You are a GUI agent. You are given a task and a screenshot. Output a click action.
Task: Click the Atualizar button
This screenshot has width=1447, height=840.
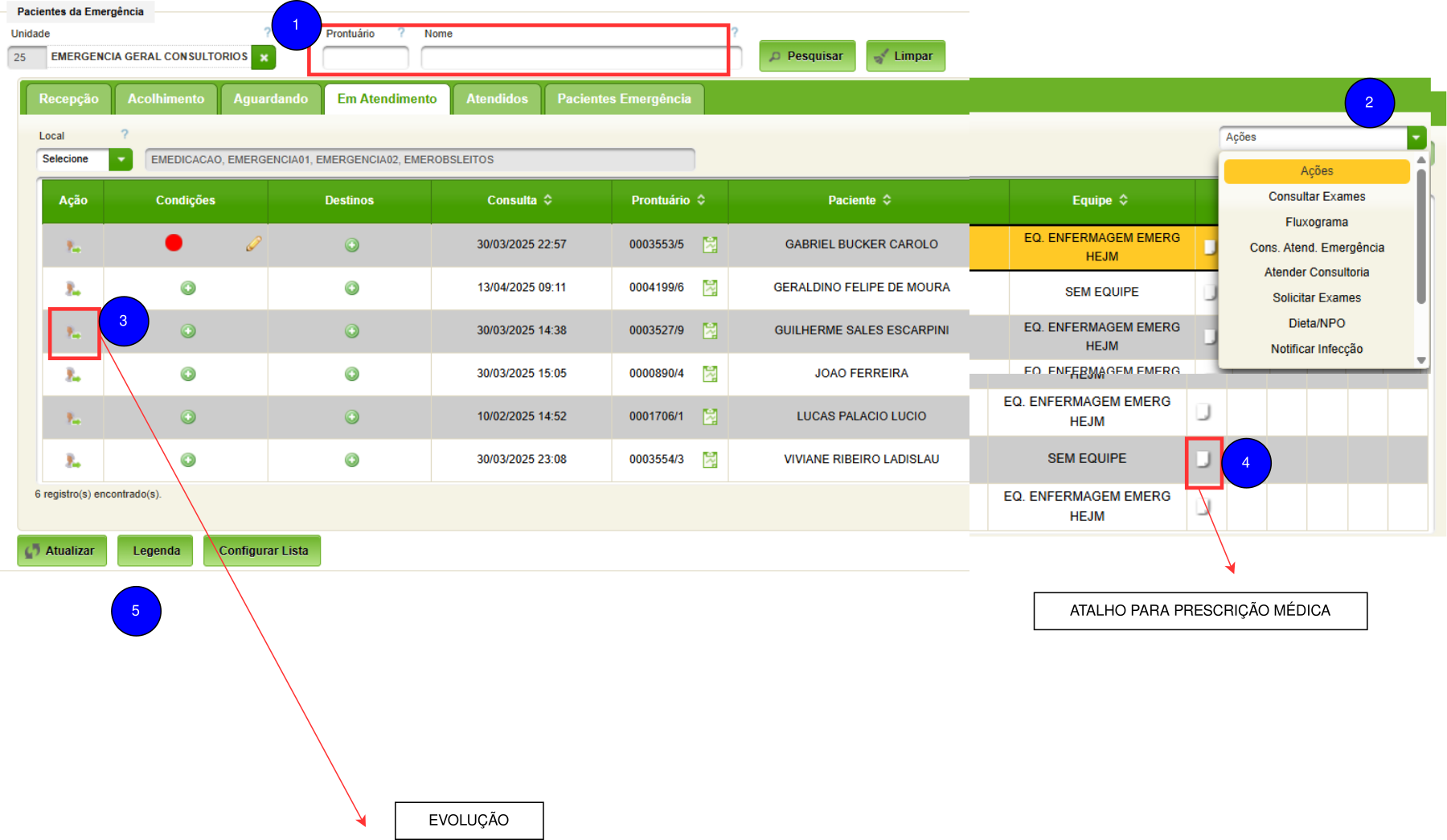tap(62, 551)
